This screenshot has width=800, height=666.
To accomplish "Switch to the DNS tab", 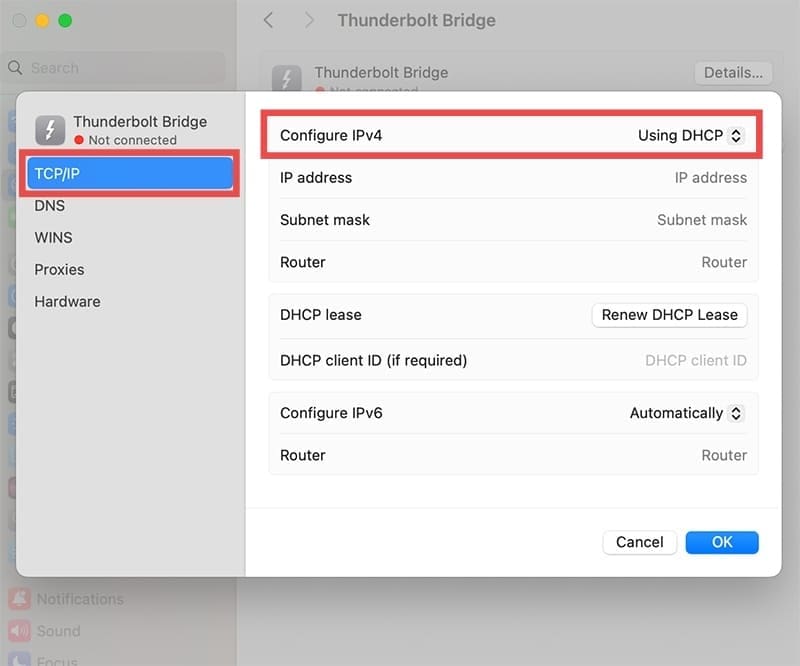I will tap(50, 205).
